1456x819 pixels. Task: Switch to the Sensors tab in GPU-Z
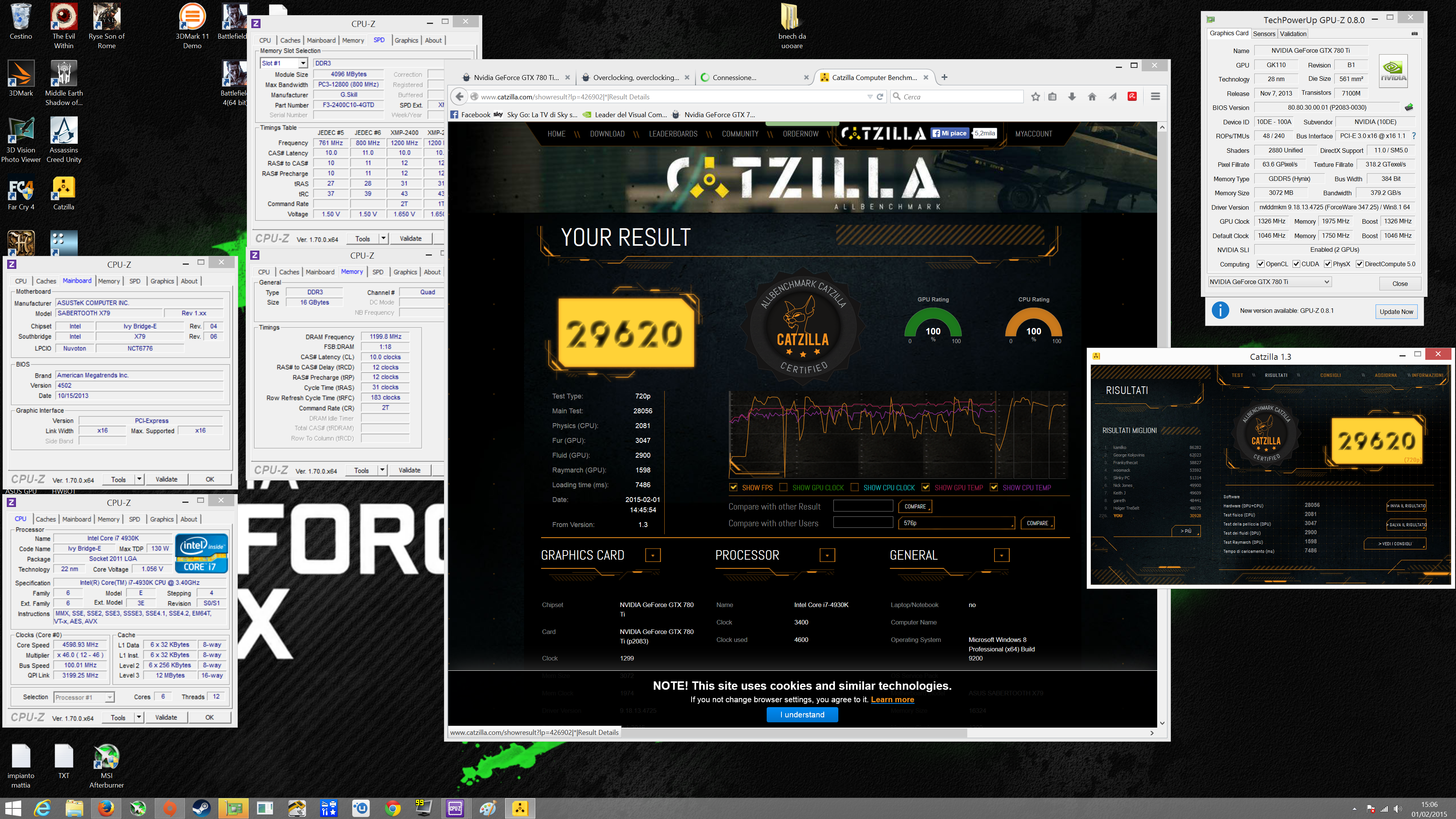pos(1264,34)
